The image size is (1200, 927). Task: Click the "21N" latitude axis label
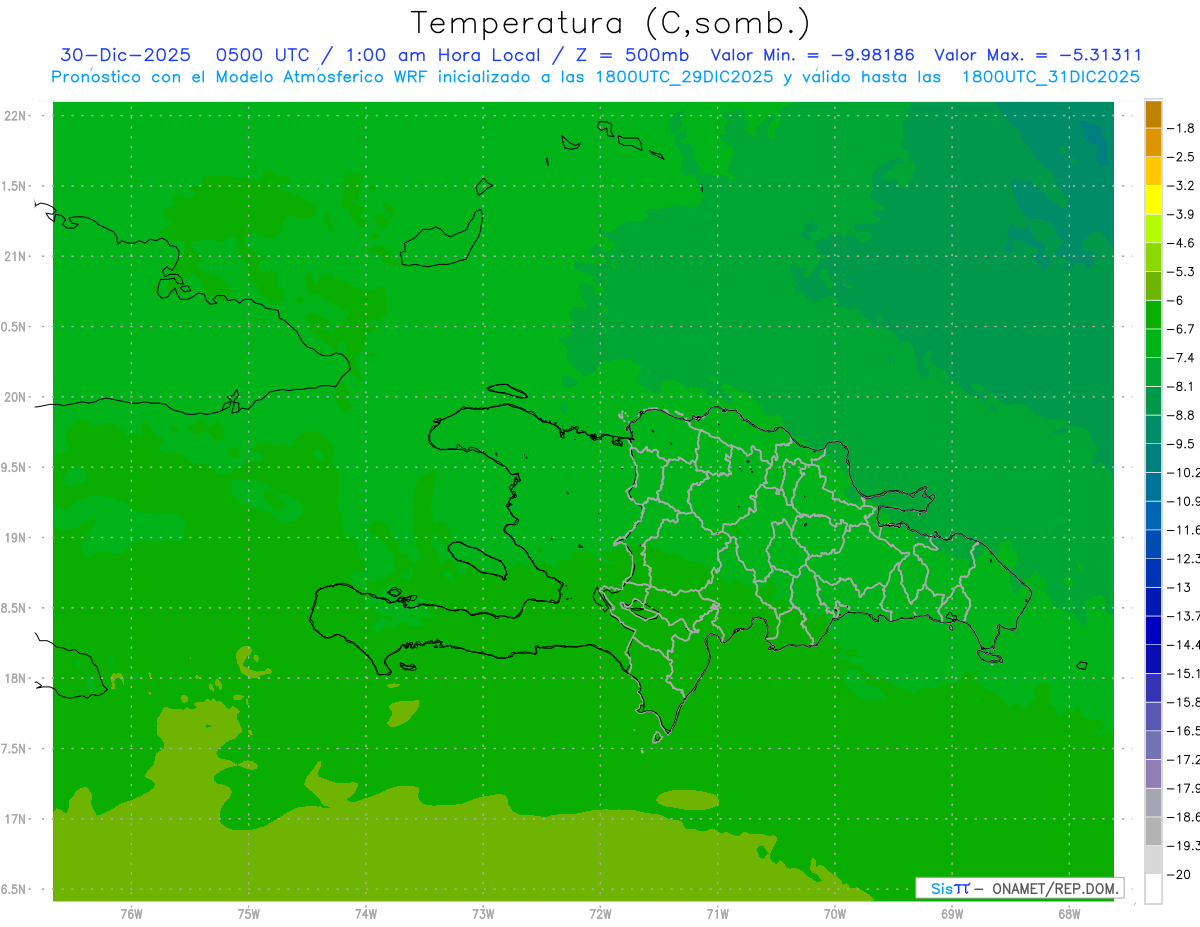[x=15, y=257]
